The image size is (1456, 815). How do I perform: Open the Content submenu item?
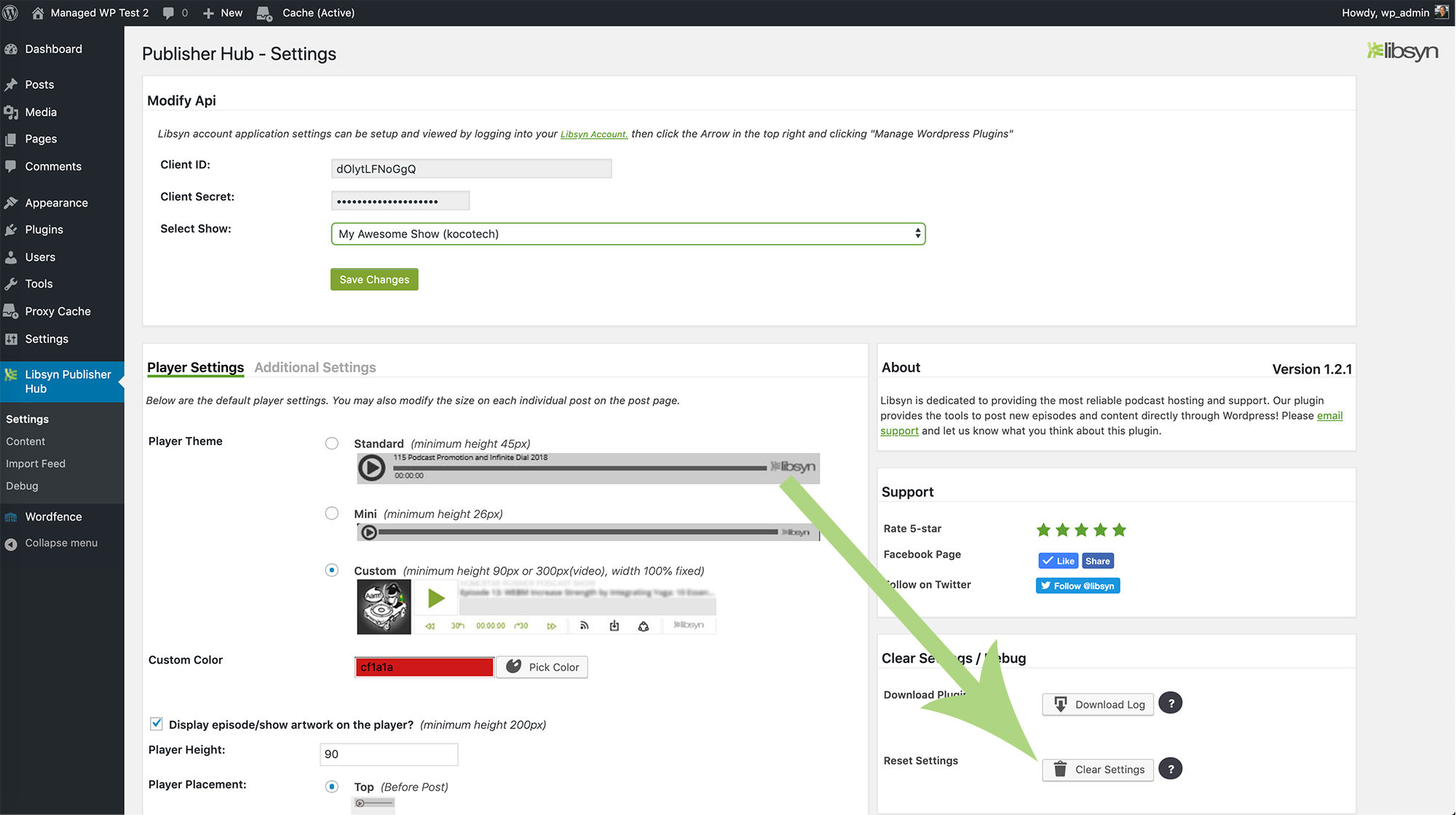25,441
